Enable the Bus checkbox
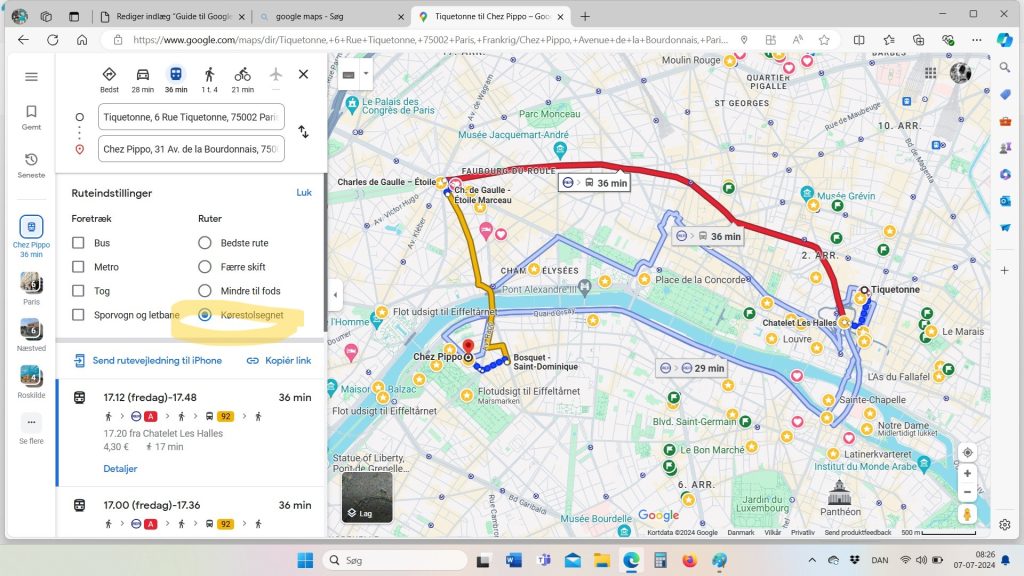 [78, 243]
